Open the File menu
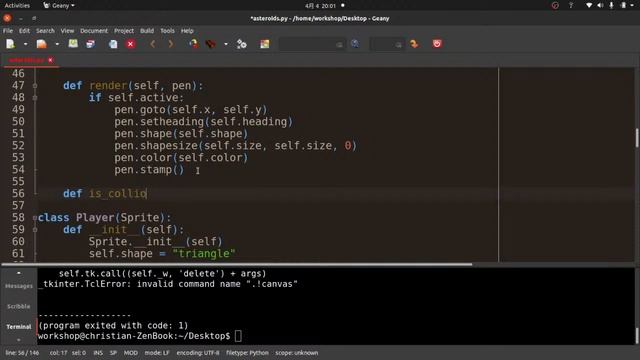 [x=8, y=31]
